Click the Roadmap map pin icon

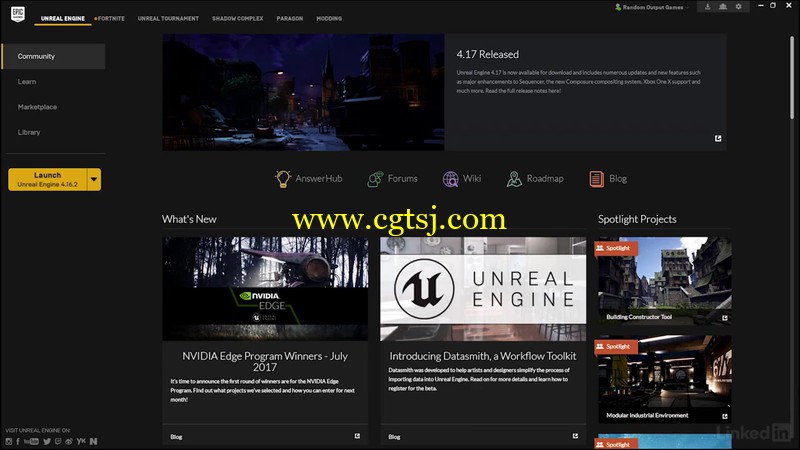514,179
